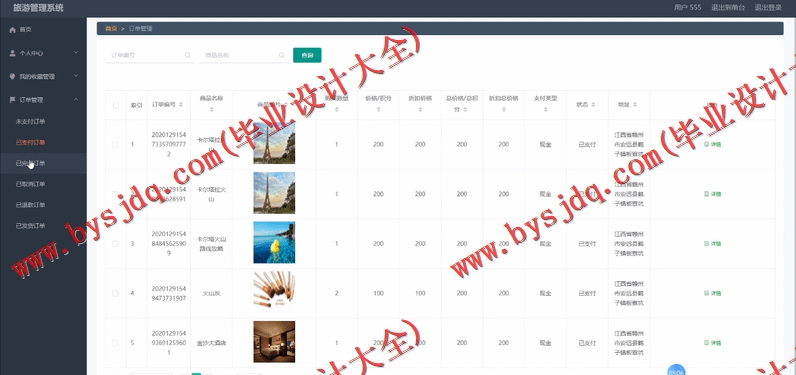This screenshot has width=796, height=375.
Task: Click the location pin icon beside 我的收藏管理
Action: tap(13, 76)
